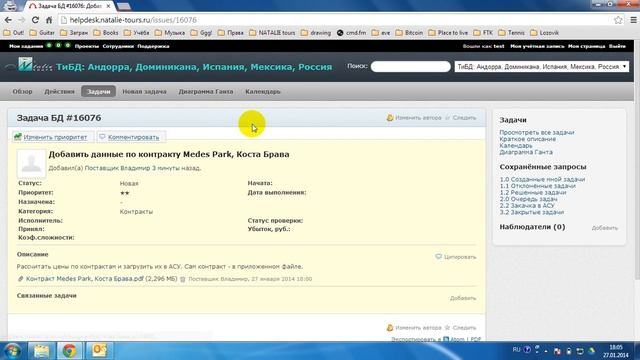Screen dimensions: 640x360
Task: Click the Natalie Tours logo
Action: (29, 66)
